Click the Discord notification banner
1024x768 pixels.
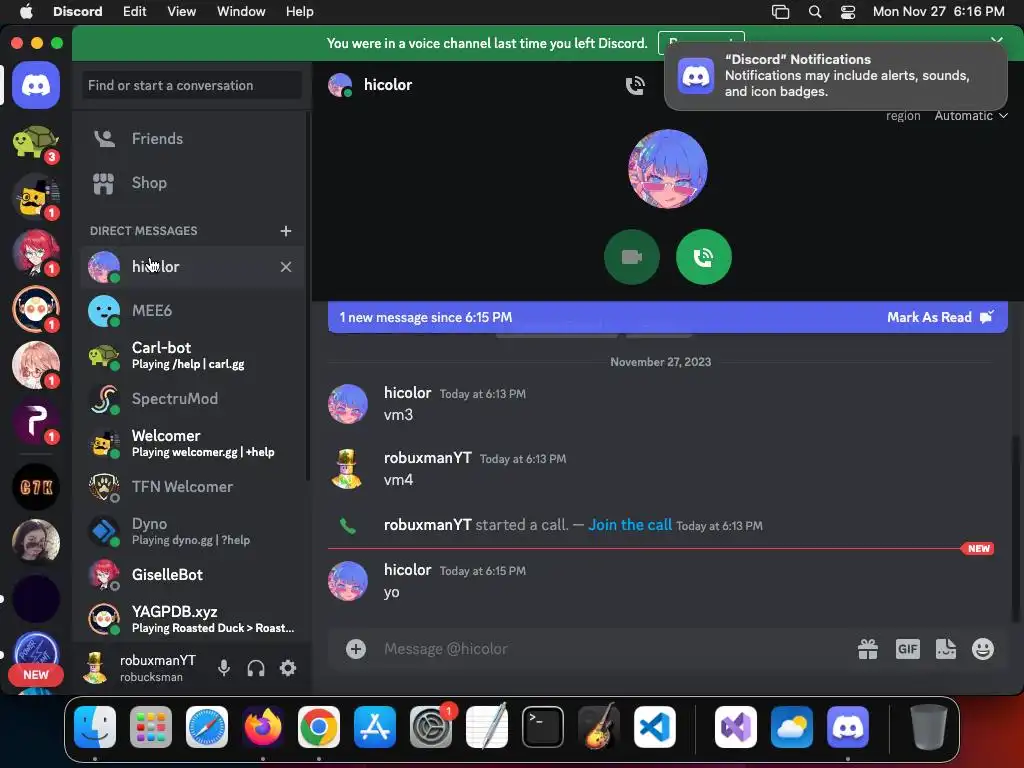(x=836, y=76)
